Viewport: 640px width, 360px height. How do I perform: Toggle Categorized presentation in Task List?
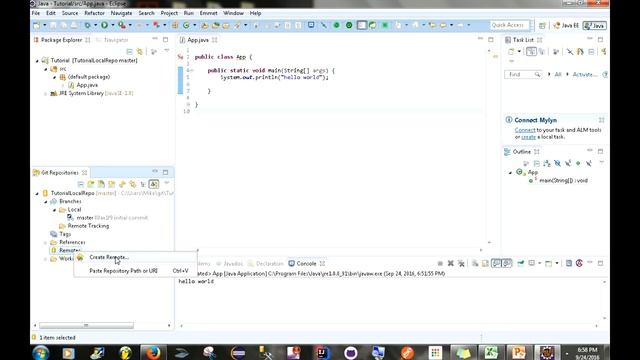pyautogui.click(x=531, y=52)
